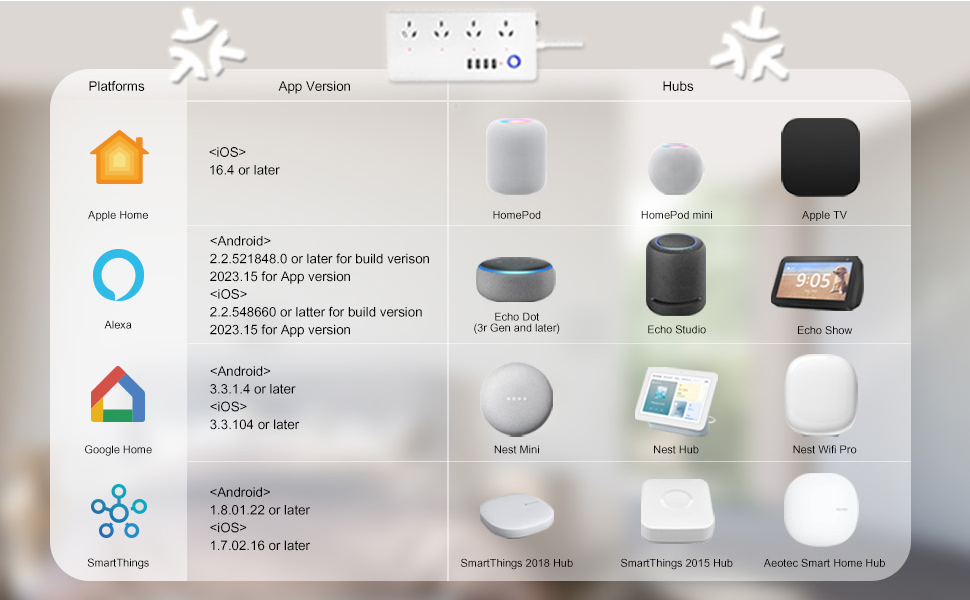Click the Apple Home house icon

[119, 157]
